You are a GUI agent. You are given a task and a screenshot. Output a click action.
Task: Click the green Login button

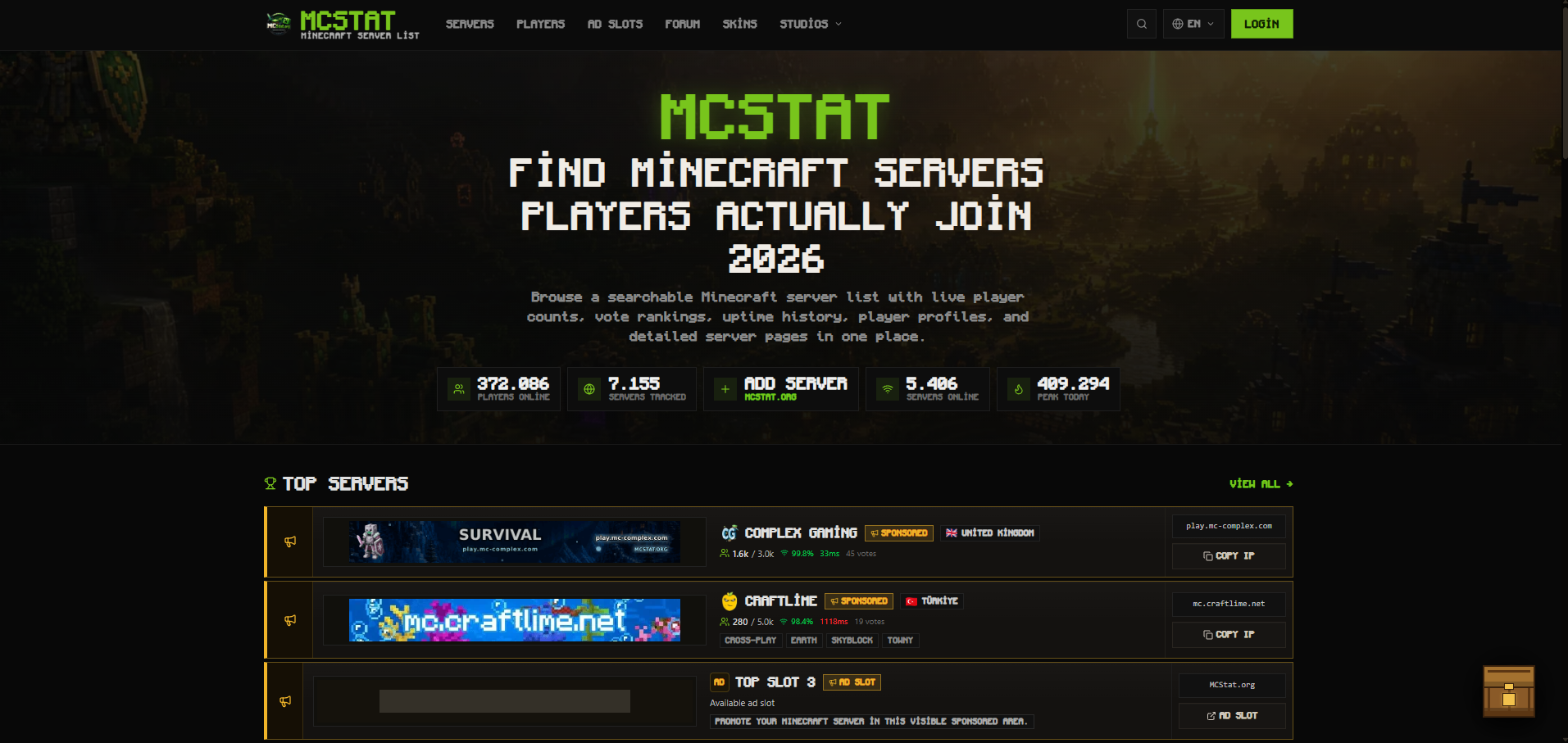click(x=1261, y=24)
